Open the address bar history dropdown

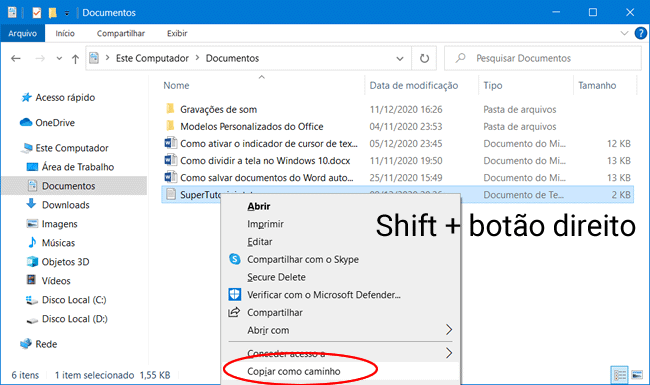click(400, 59)
